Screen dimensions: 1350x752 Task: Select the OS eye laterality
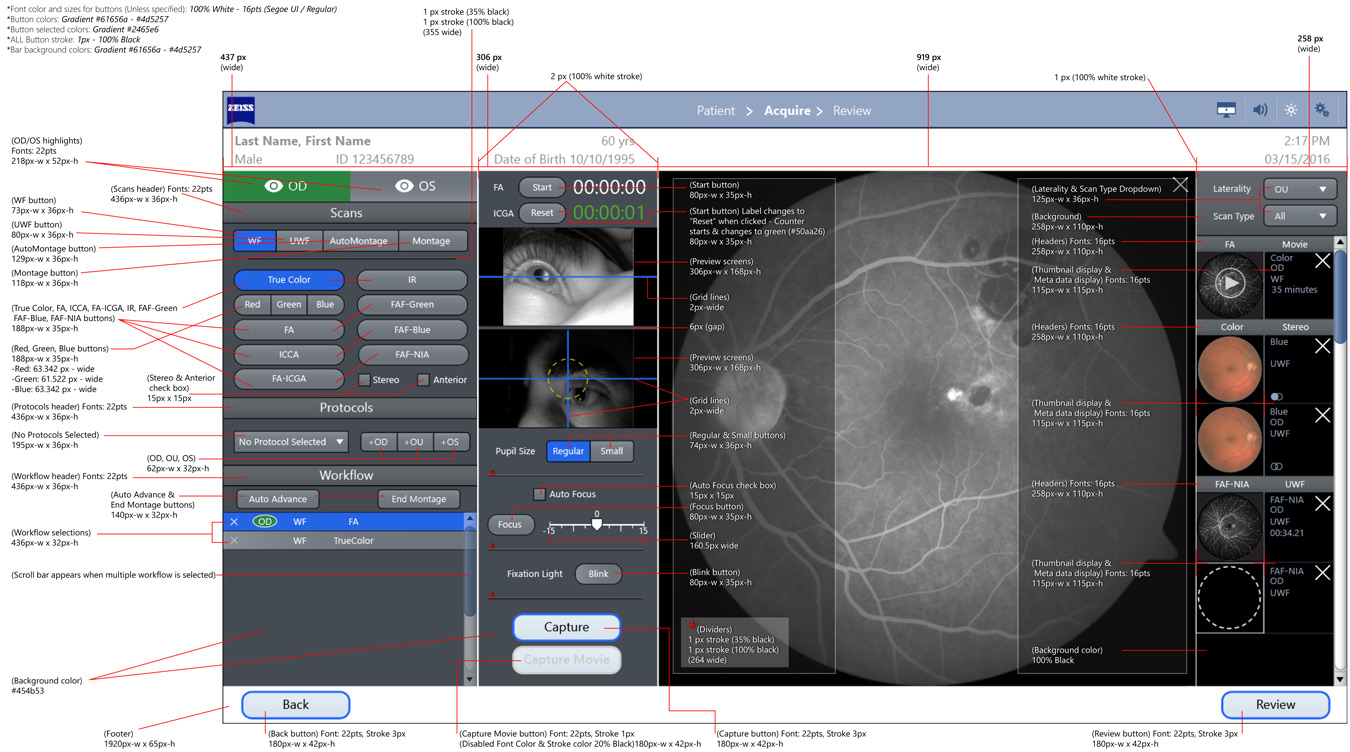414,186
